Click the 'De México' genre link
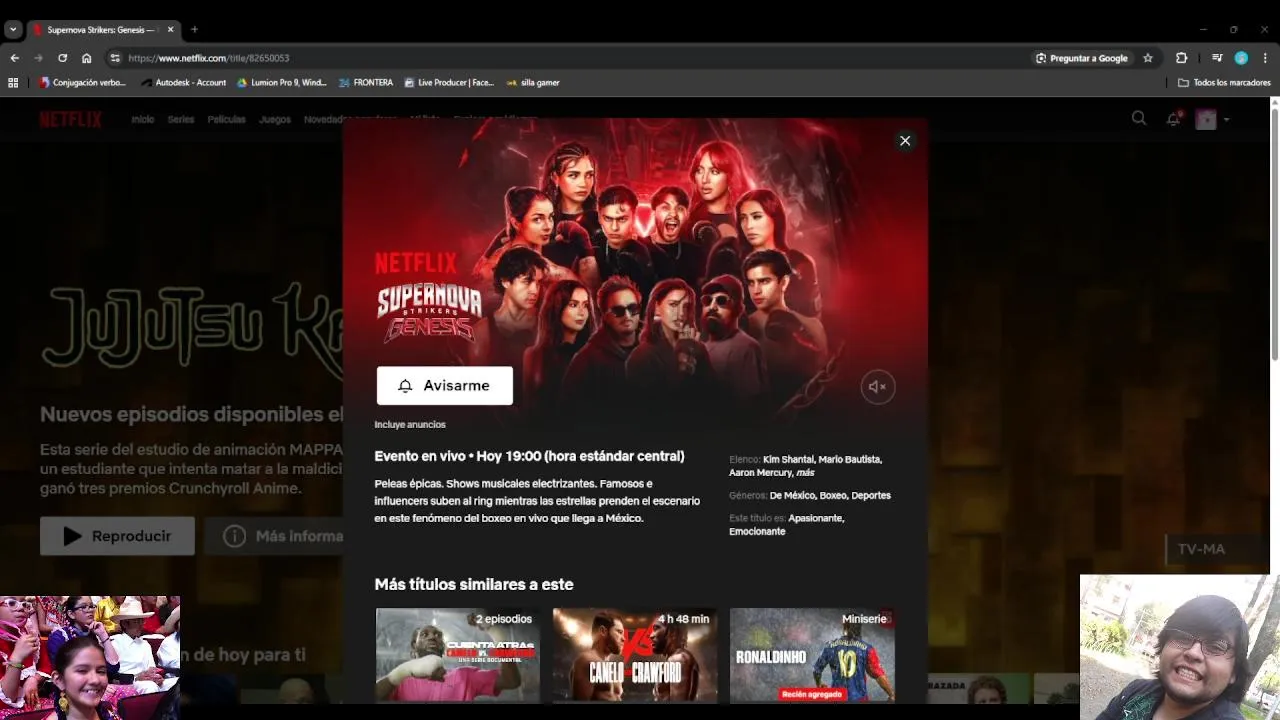 [x=792, y=495]
